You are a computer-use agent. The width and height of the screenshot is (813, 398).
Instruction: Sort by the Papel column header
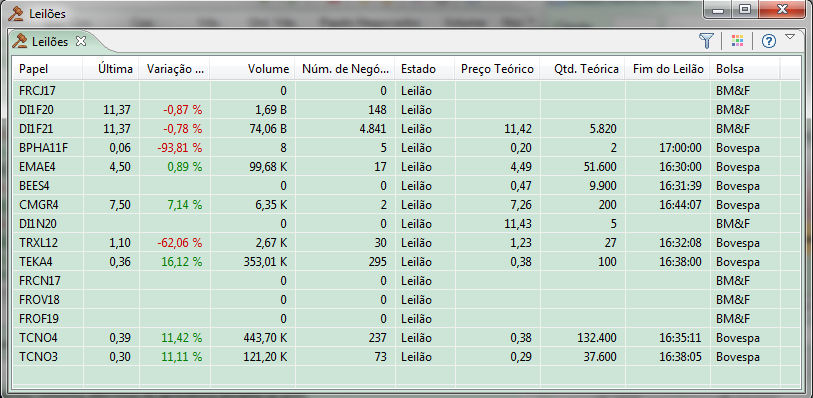[48, 69]
